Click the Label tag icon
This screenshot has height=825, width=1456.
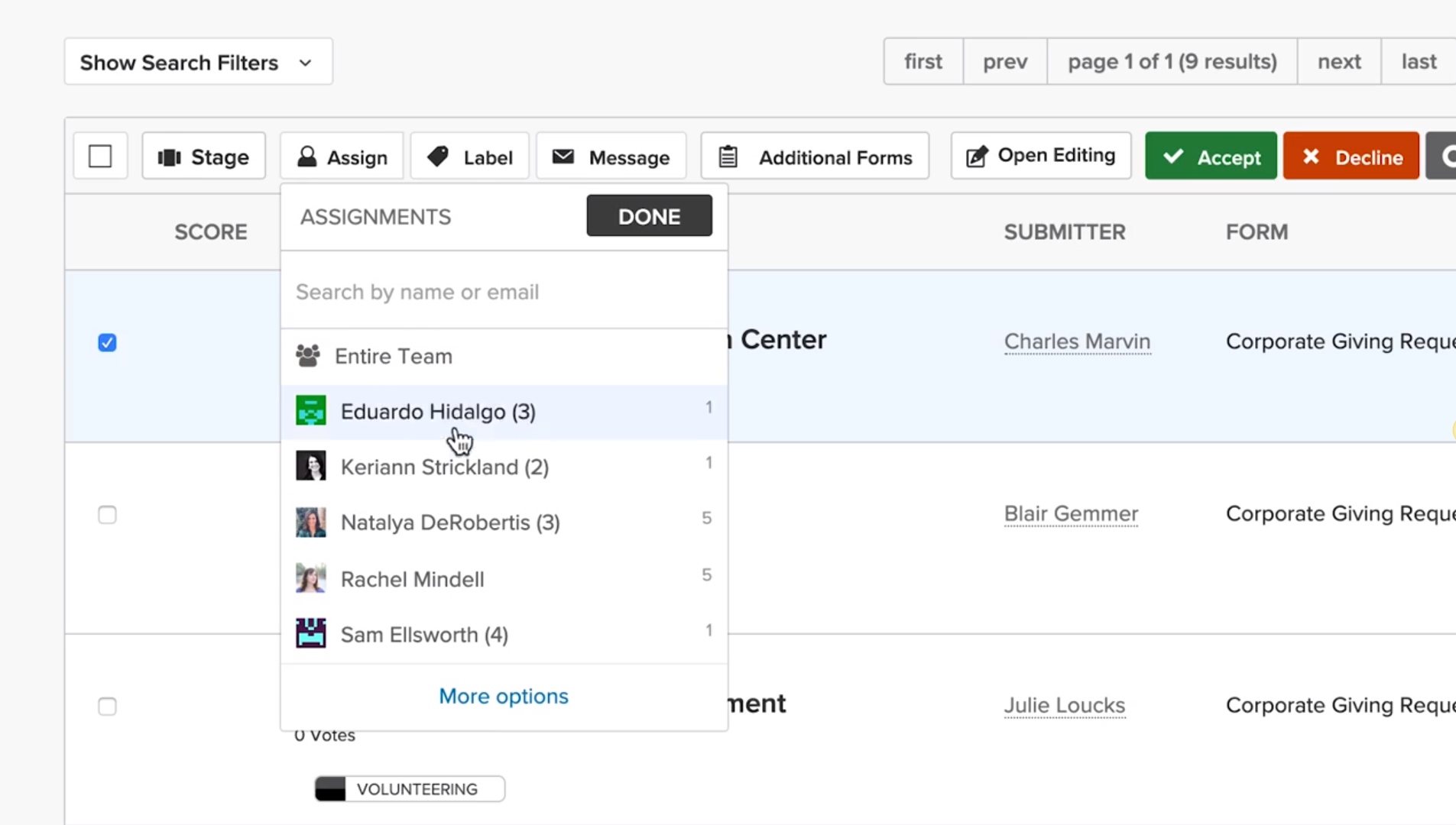pos(437,156)
